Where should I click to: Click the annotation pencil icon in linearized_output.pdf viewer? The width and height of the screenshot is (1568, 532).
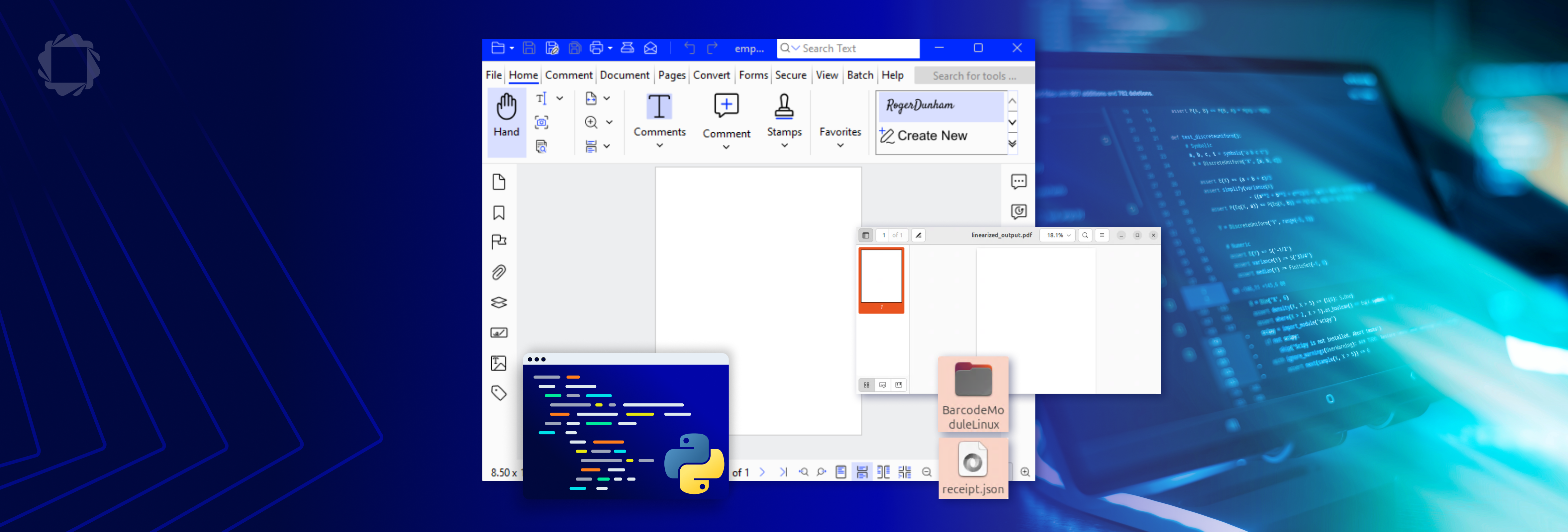click(918, 235)
